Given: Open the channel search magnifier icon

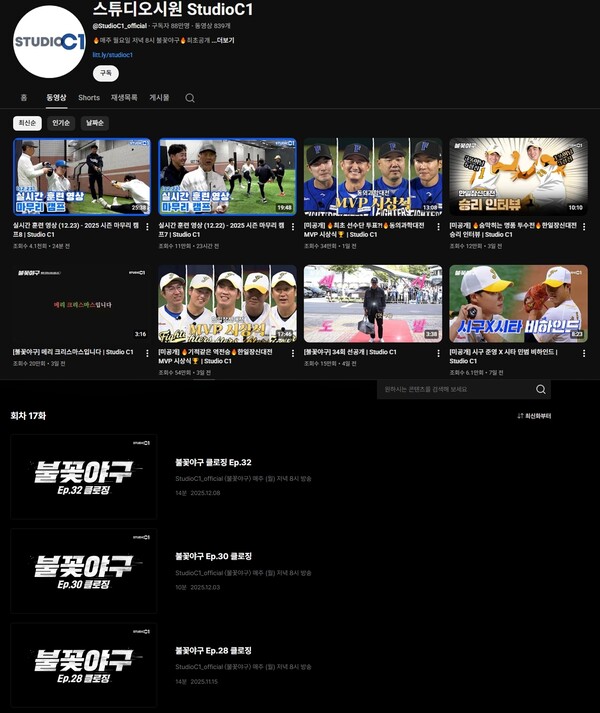Looking at the screenshot, I should tap(190, 98).
